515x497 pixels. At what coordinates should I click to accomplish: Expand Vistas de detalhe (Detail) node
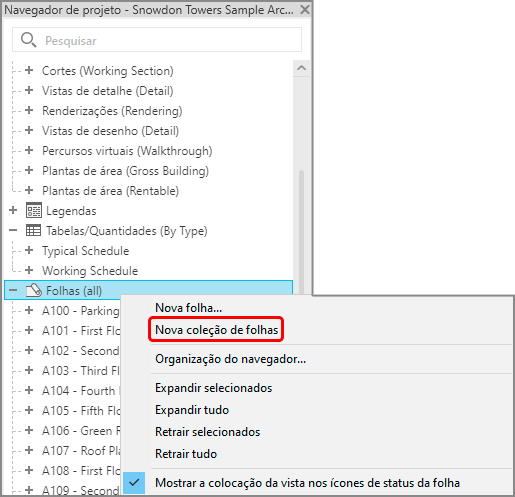click(x=29, y=90)
